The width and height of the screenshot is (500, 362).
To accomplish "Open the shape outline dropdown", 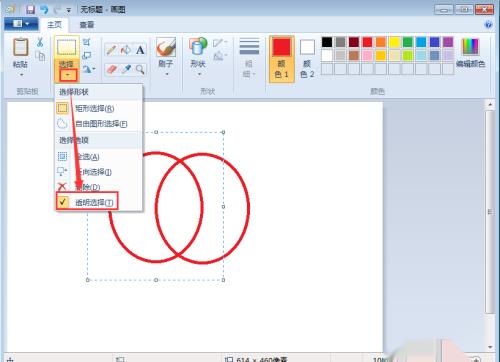I will (x=220, y=42).
